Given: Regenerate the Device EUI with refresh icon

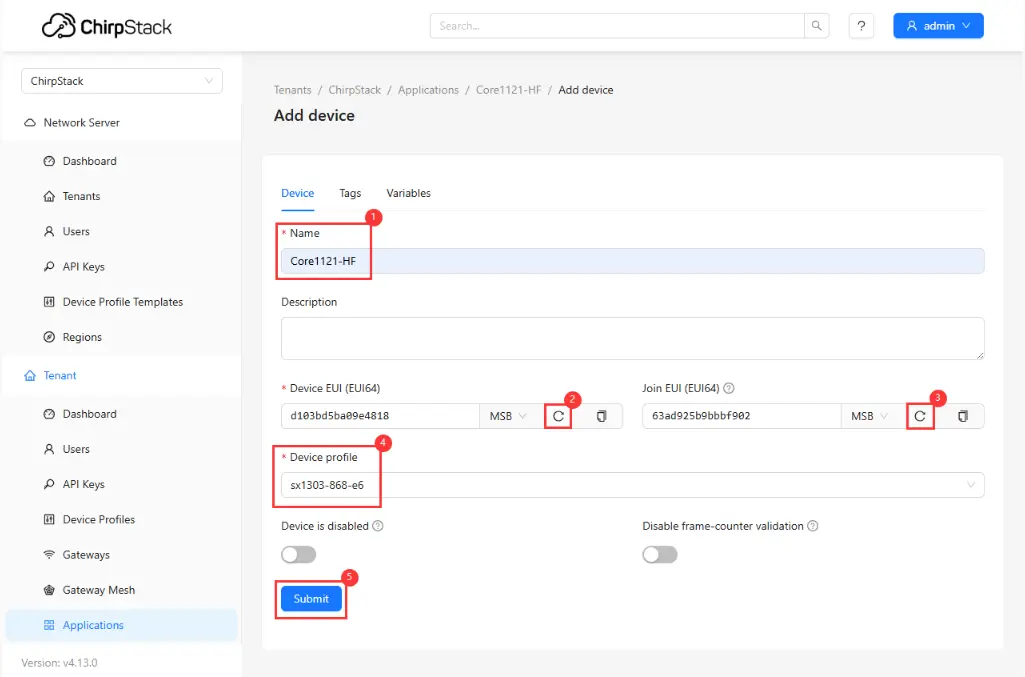Looking at the screenshot, I should 559,416.
